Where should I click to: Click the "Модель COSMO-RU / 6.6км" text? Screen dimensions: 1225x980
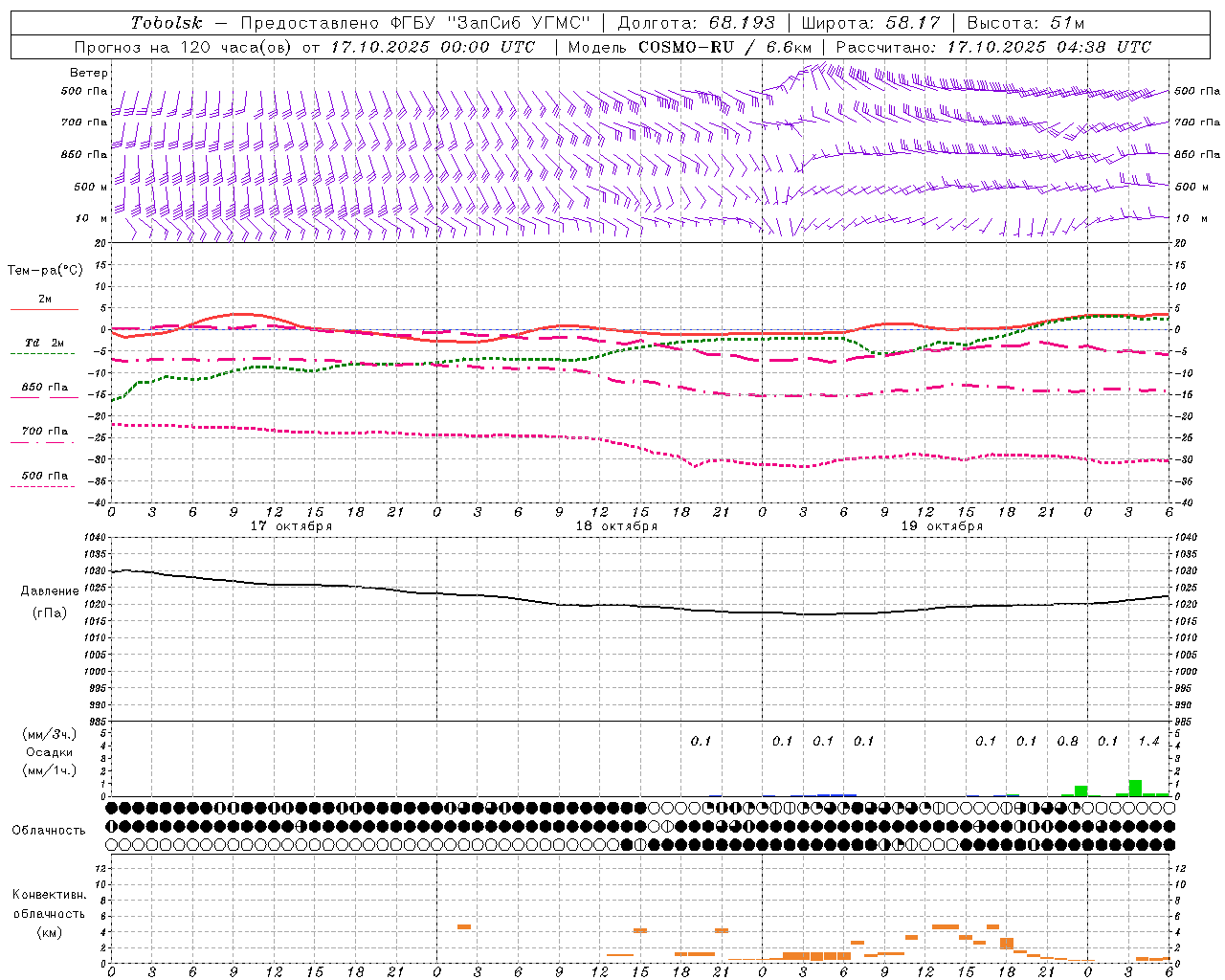(689, 47)
